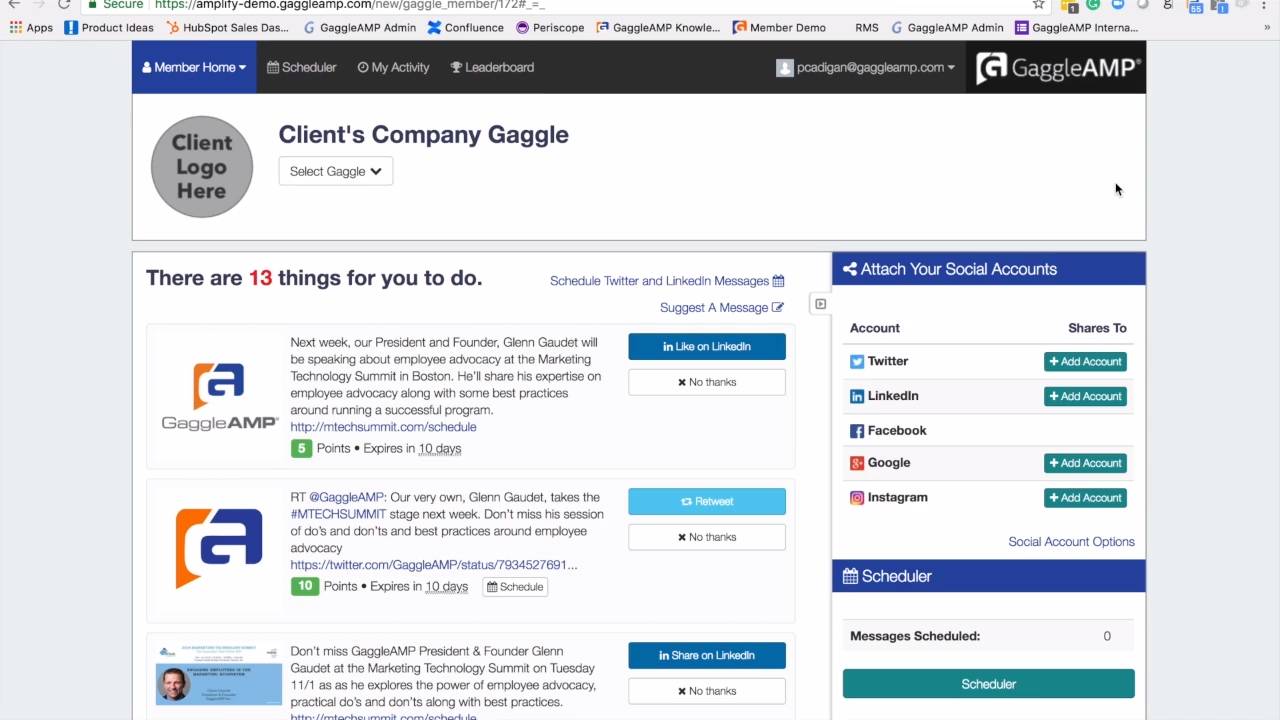
Task: Open the Leaderboard nav item
Action: click(x=492, y=67)
